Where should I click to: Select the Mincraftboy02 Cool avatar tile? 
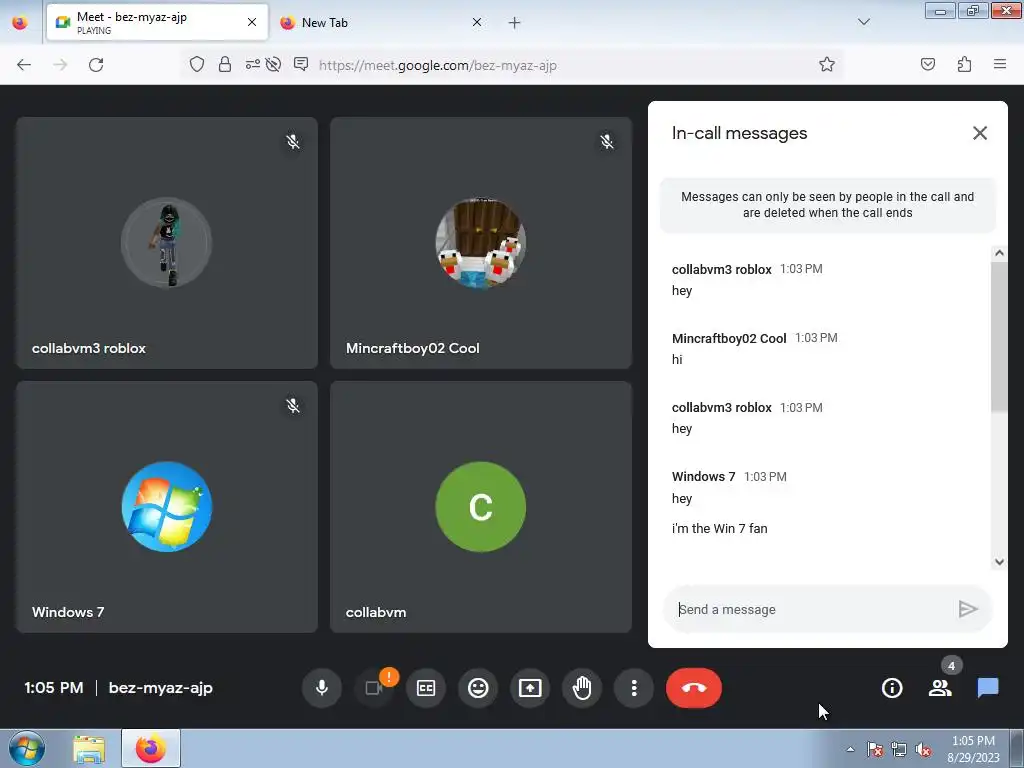coord(481,242)
